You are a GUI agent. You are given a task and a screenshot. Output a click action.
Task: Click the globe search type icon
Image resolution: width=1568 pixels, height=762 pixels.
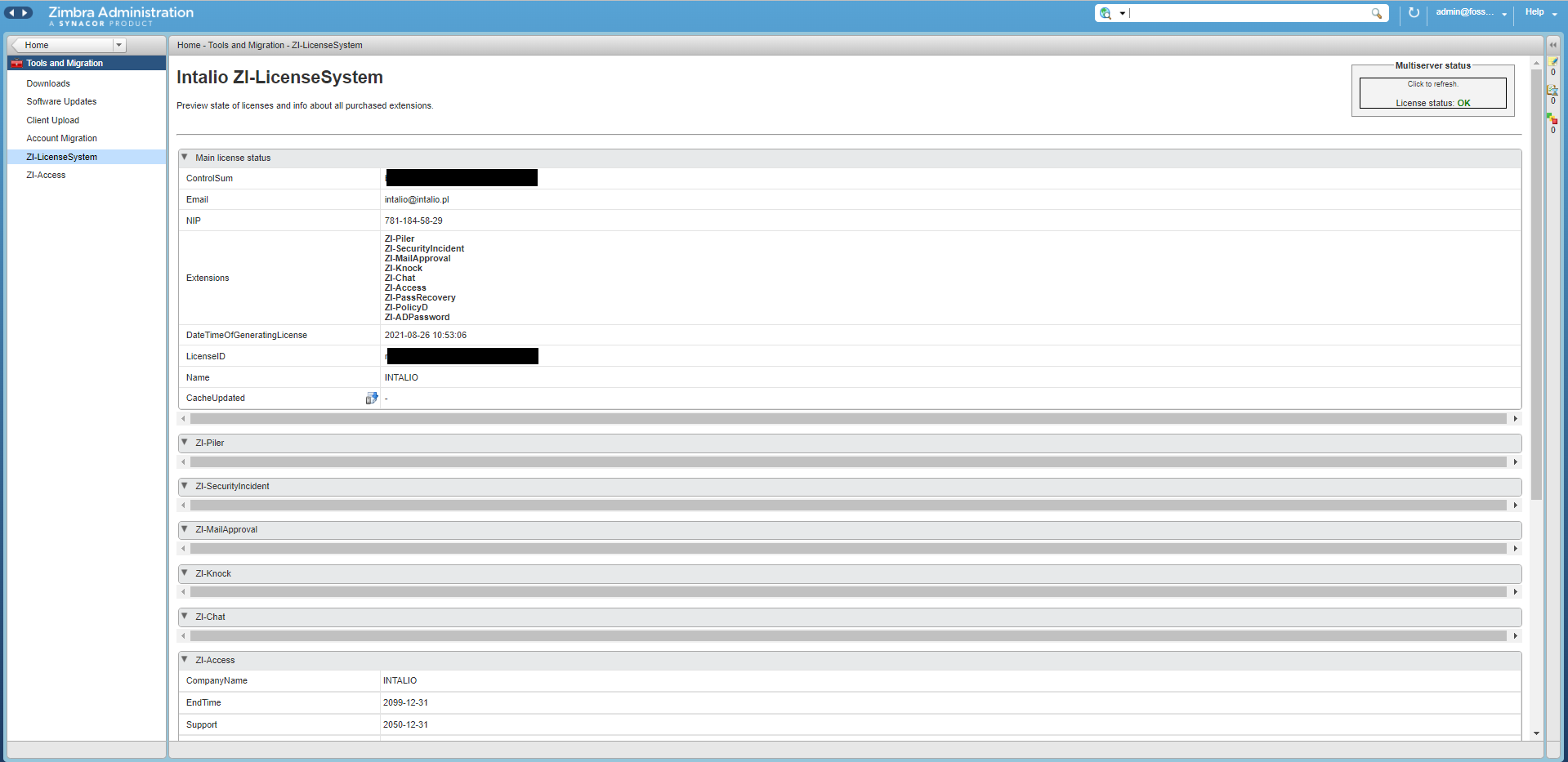coord(1106,13)
